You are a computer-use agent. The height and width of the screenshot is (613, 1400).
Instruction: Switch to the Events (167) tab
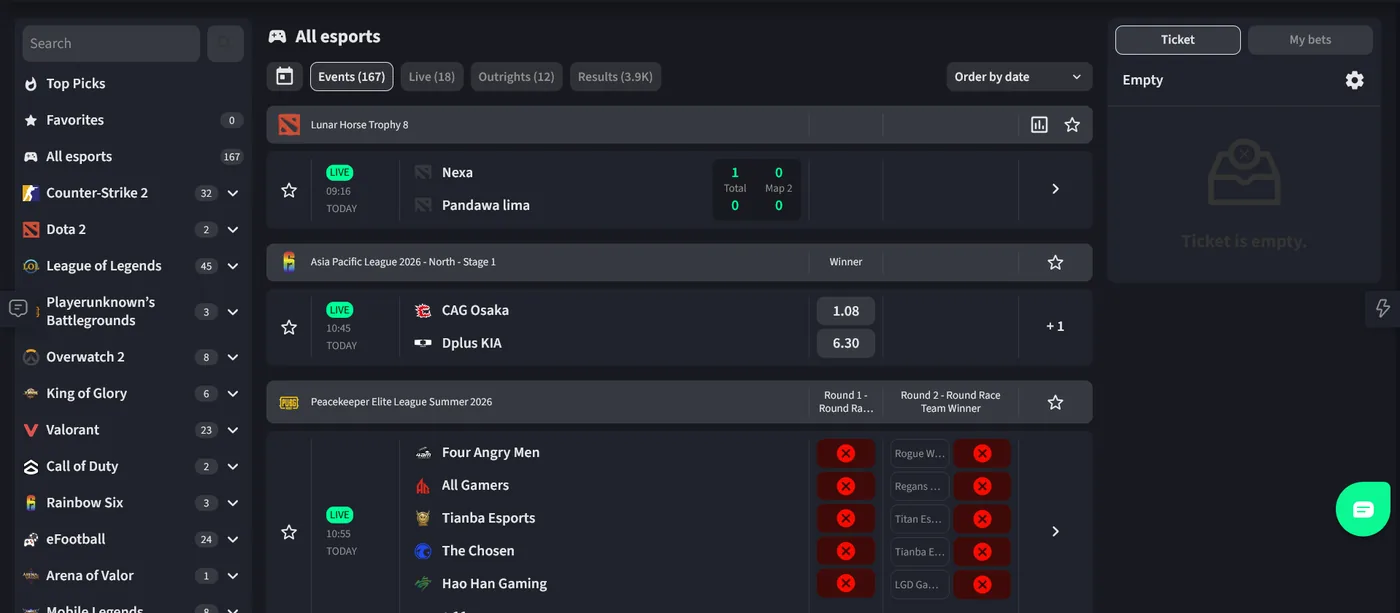point(351,77)
